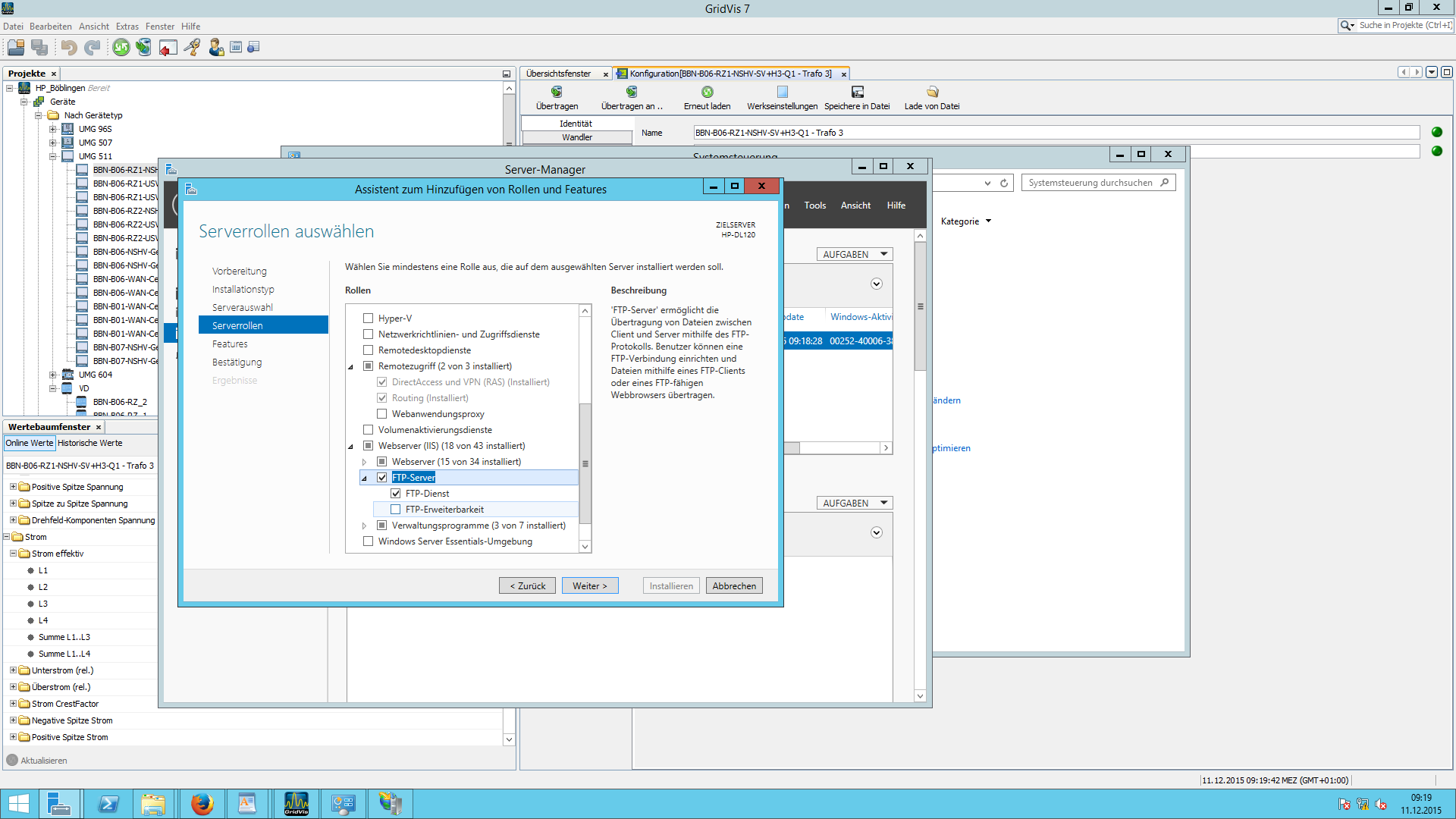Open Firefox from the taskbar

click(x=202, y=804)
